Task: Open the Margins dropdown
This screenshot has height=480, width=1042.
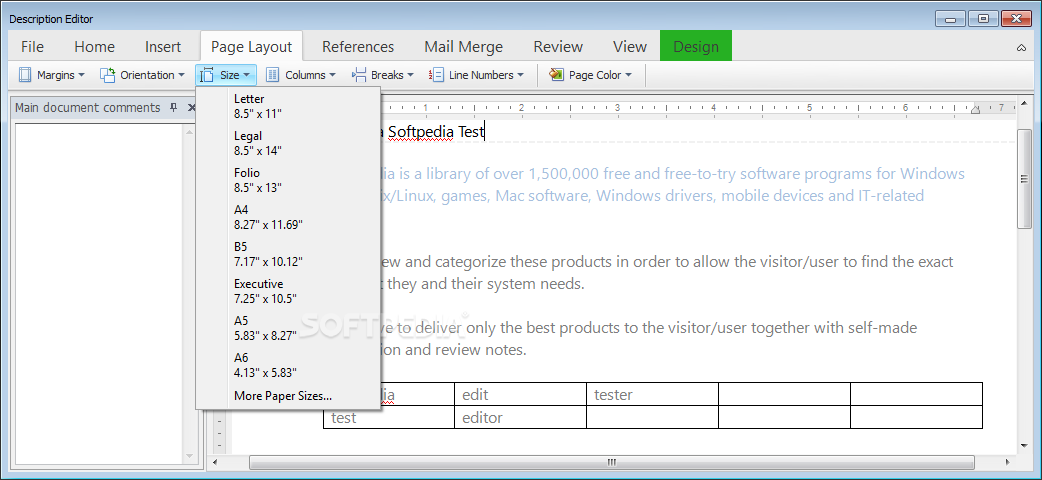Action: [52, 75]
